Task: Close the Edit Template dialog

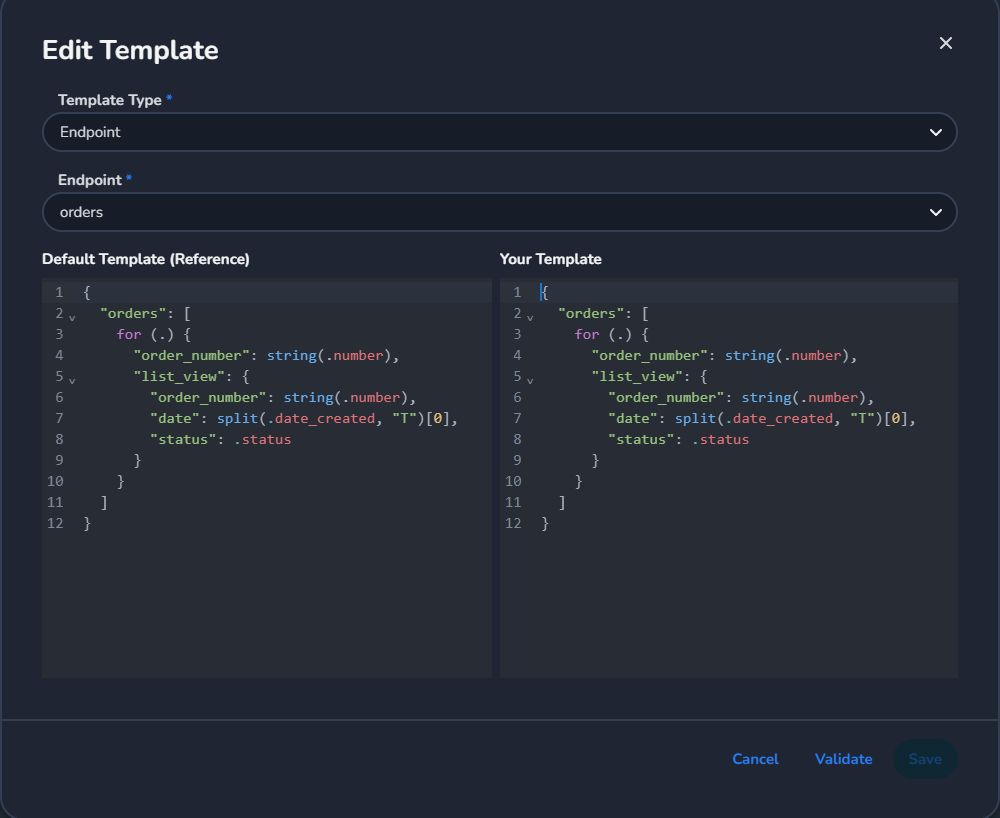Action: click(946, 43)
